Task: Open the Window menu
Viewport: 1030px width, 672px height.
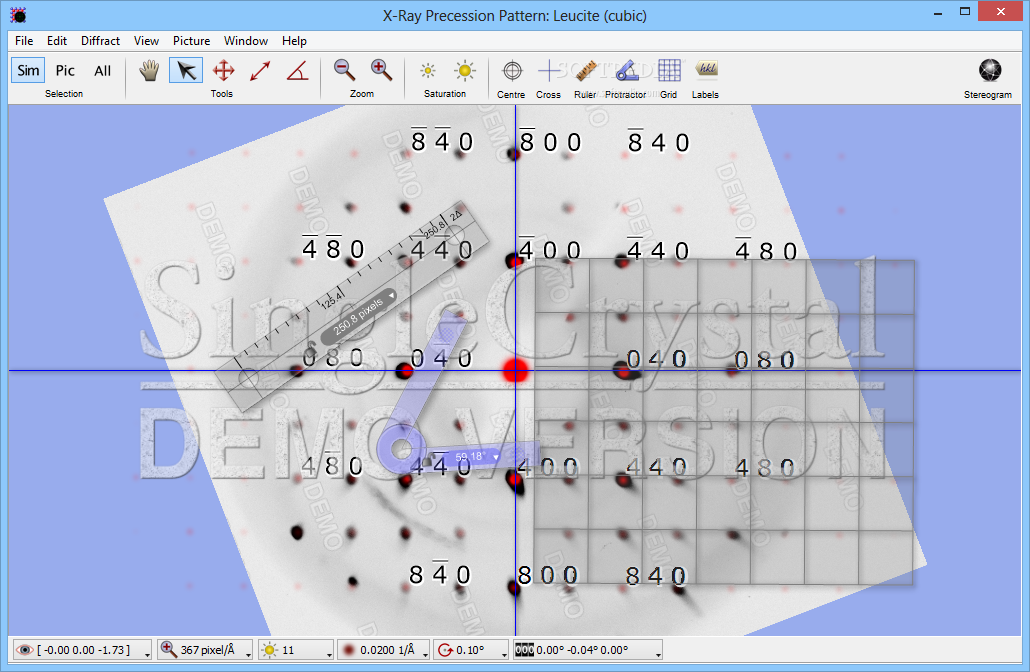Action: 246,41
